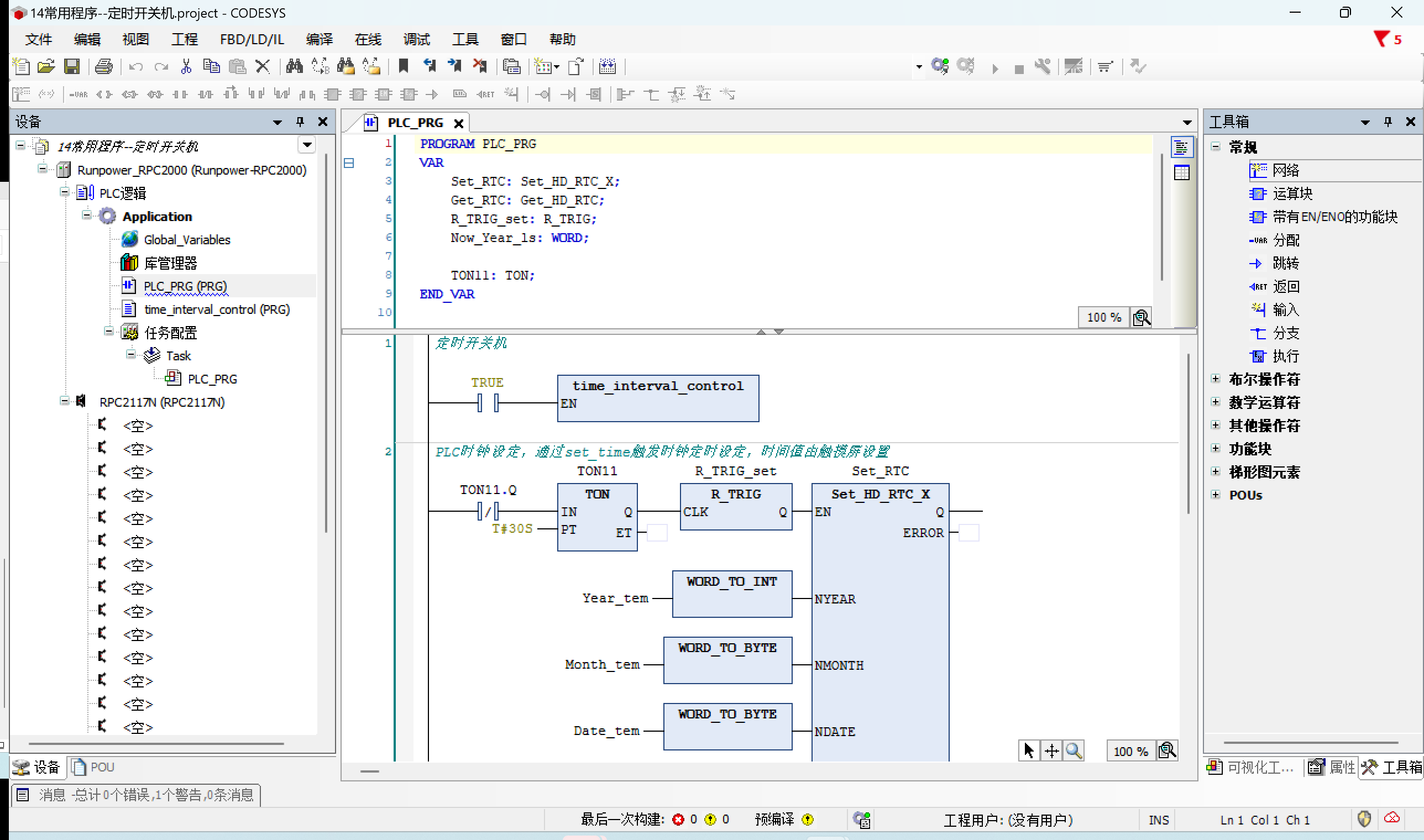This screenshot has width=1424, height=840.
Task: Click the New File toolbar icon
Action: (21, 67)
